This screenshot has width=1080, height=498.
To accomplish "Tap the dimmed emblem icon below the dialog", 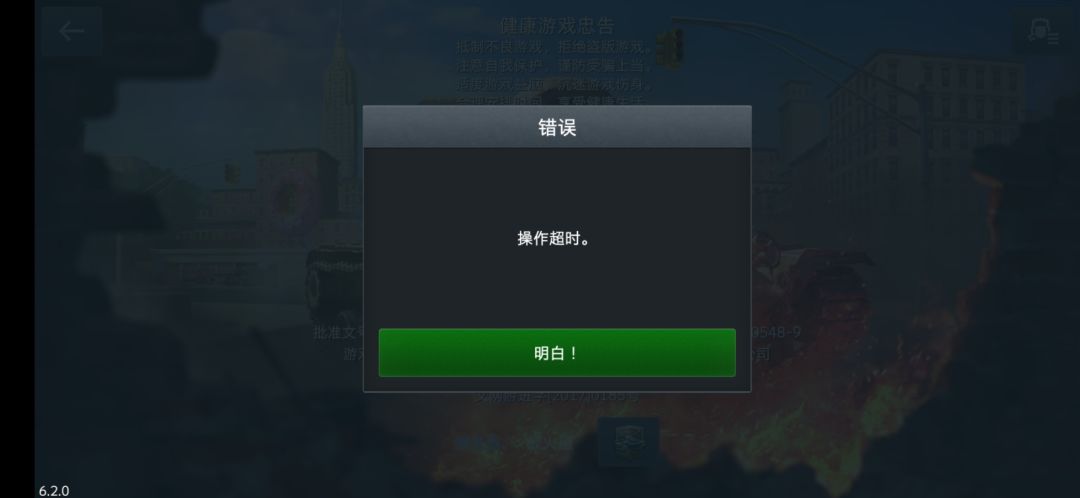I will [x=628, y=442].
